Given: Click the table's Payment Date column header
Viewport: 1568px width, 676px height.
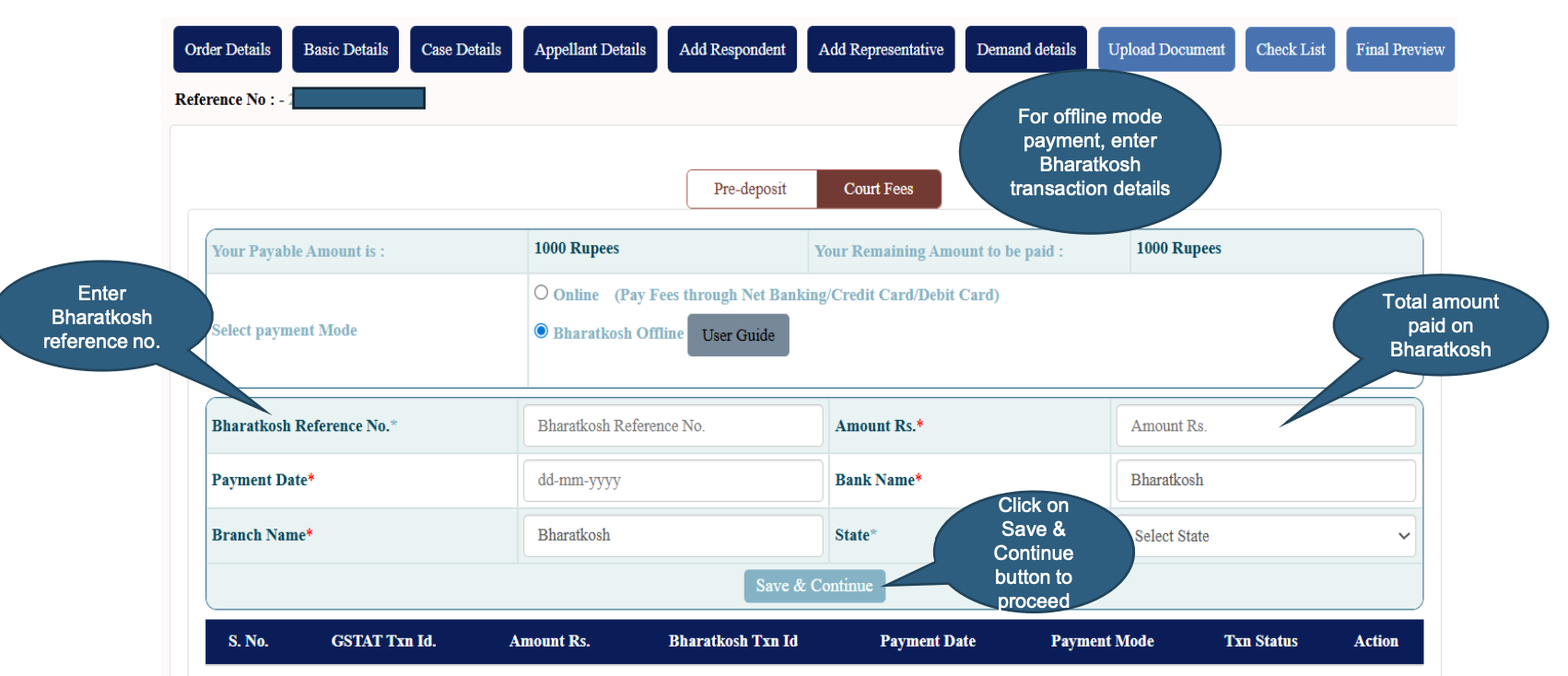Looking at the screenshot, I should pyautogui.click(x=928, y=641).
